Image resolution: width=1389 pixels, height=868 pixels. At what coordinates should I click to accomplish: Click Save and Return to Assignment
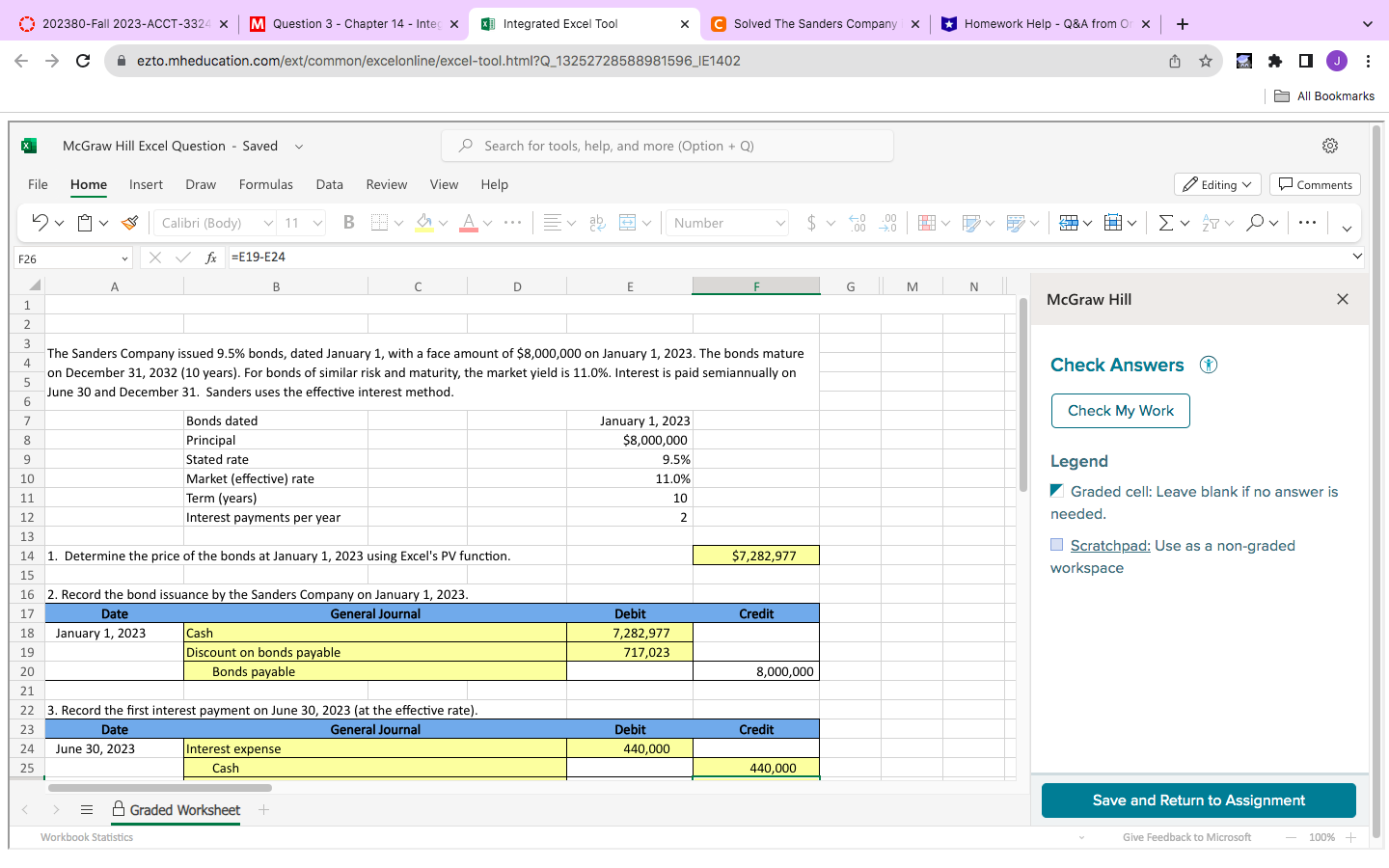pyautogui.click(x=1198, y=800)
